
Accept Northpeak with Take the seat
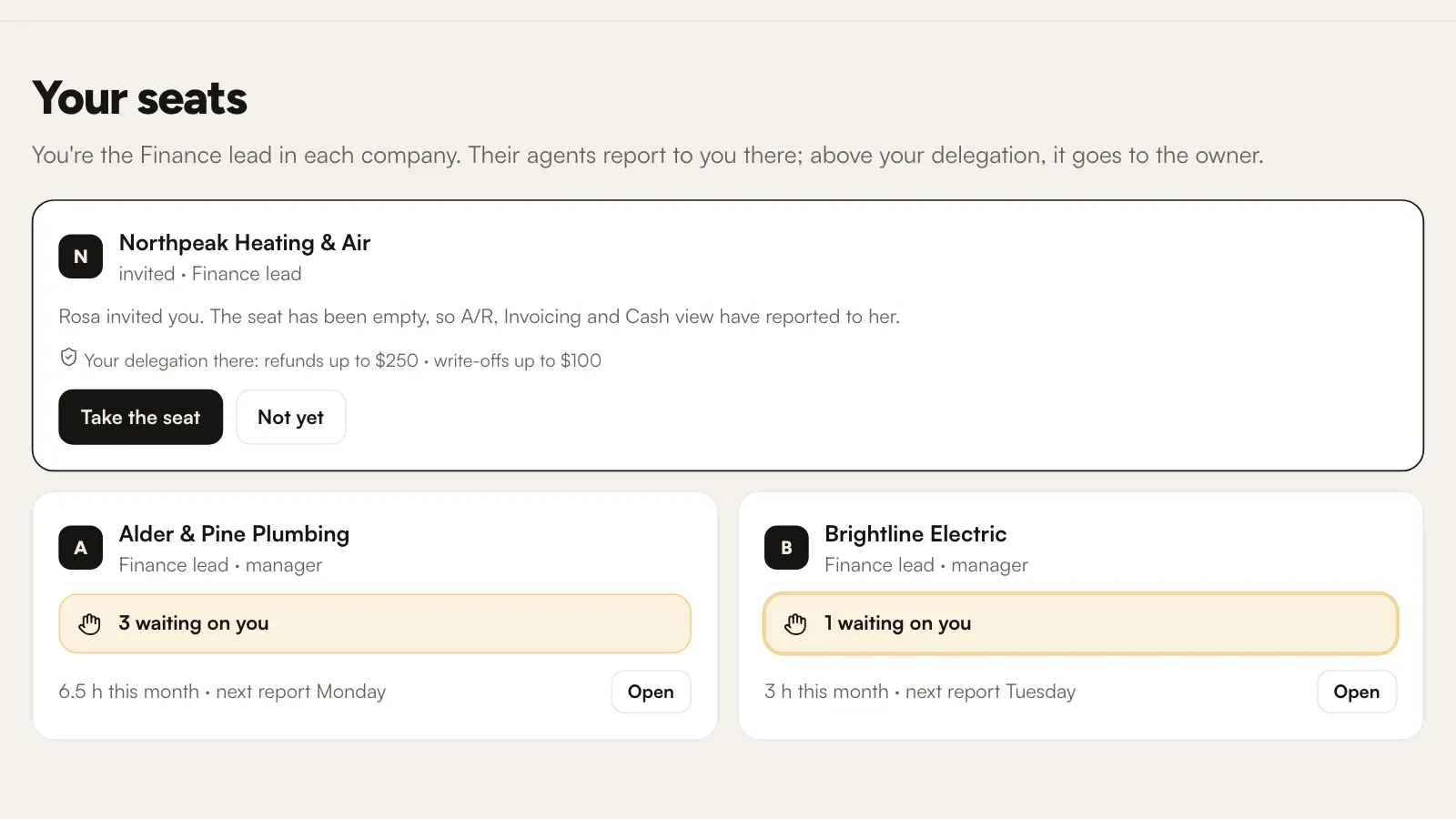141,417
